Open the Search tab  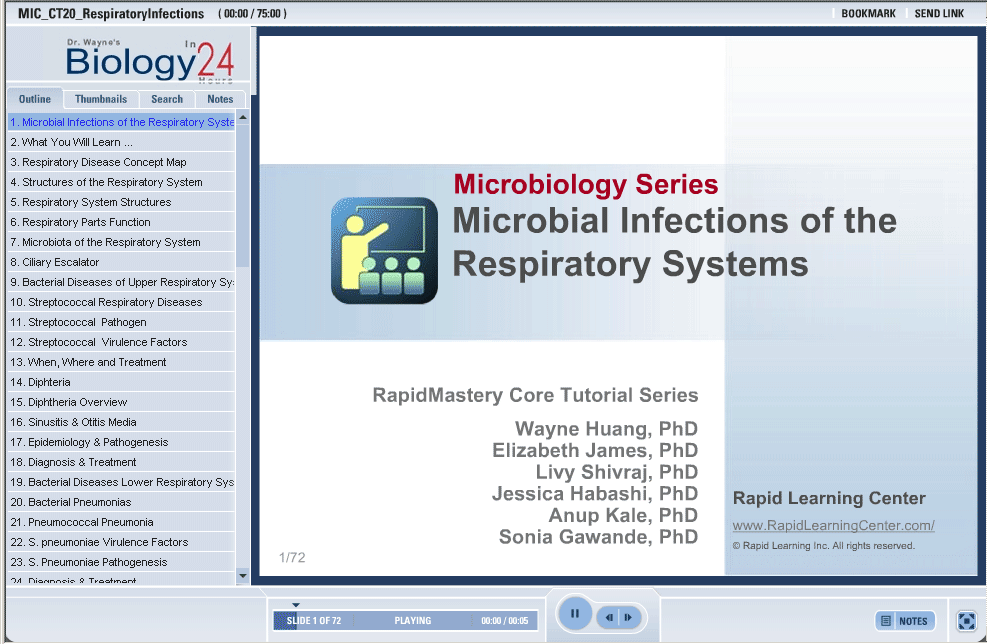click(167, 99)
